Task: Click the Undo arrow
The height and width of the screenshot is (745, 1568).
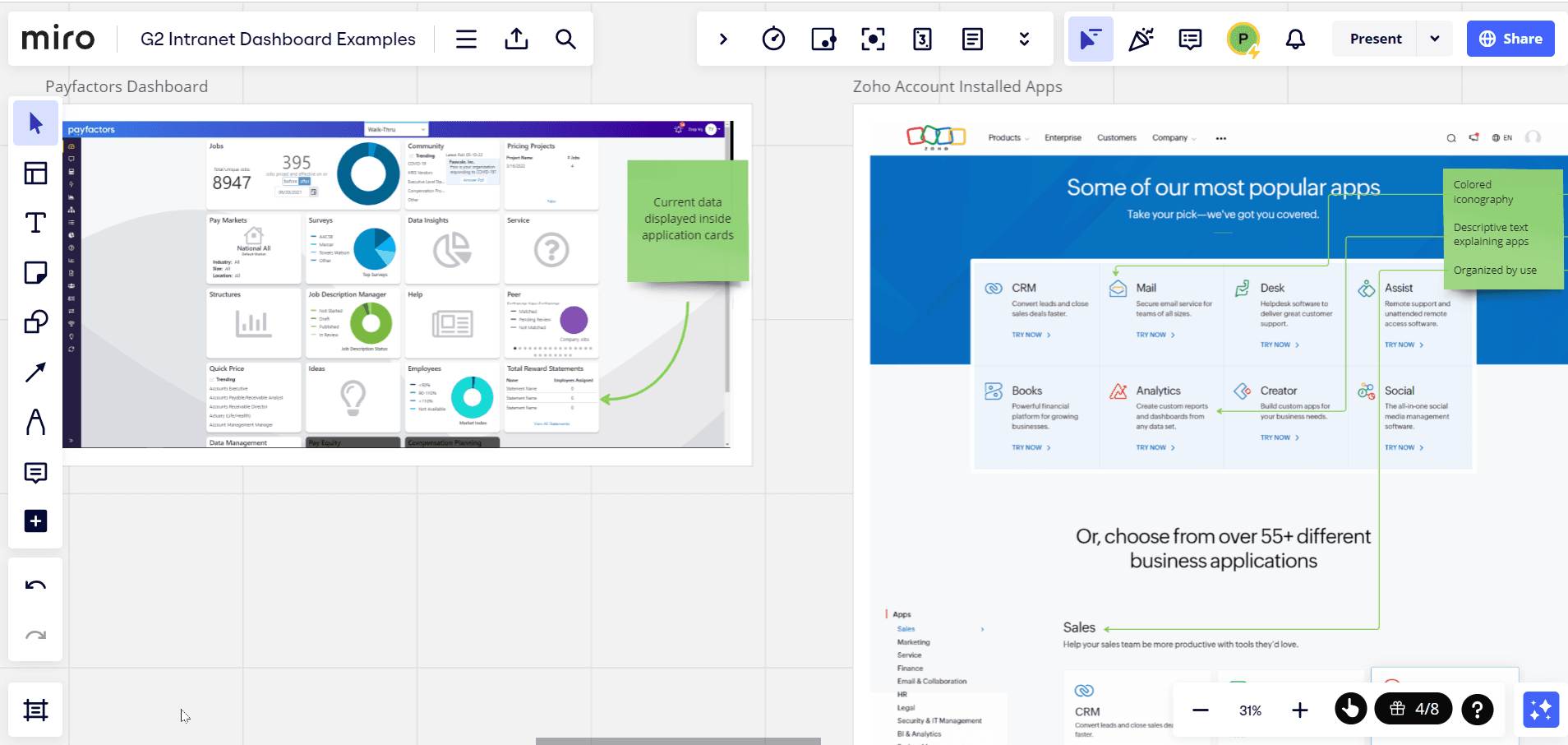Action: click(35, 585)
